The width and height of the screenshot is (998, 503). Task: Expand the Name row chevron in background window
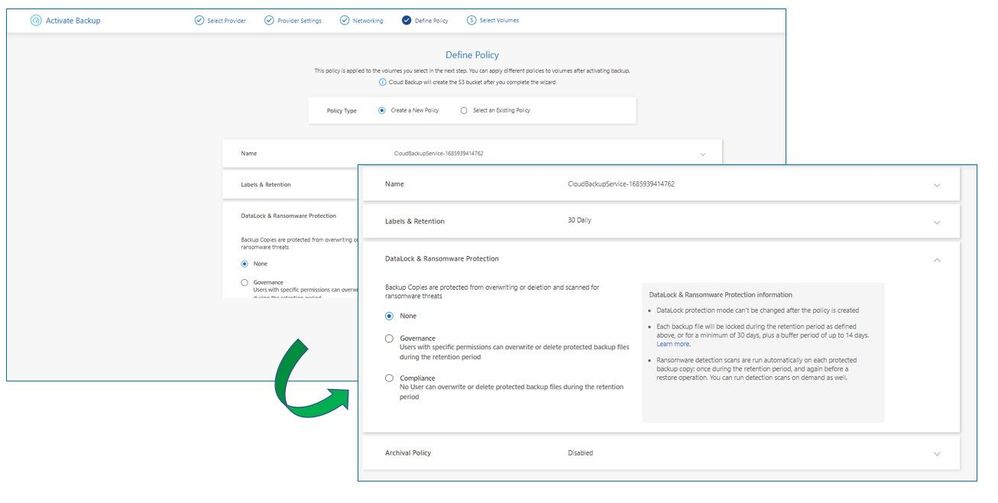(703, 154)
